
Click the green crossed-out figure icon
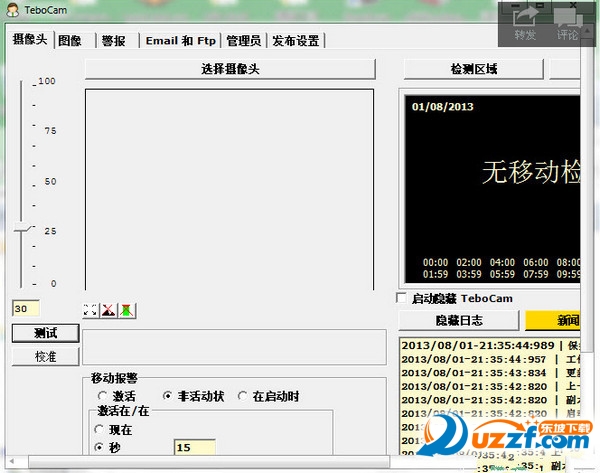(x=127, y=310)
